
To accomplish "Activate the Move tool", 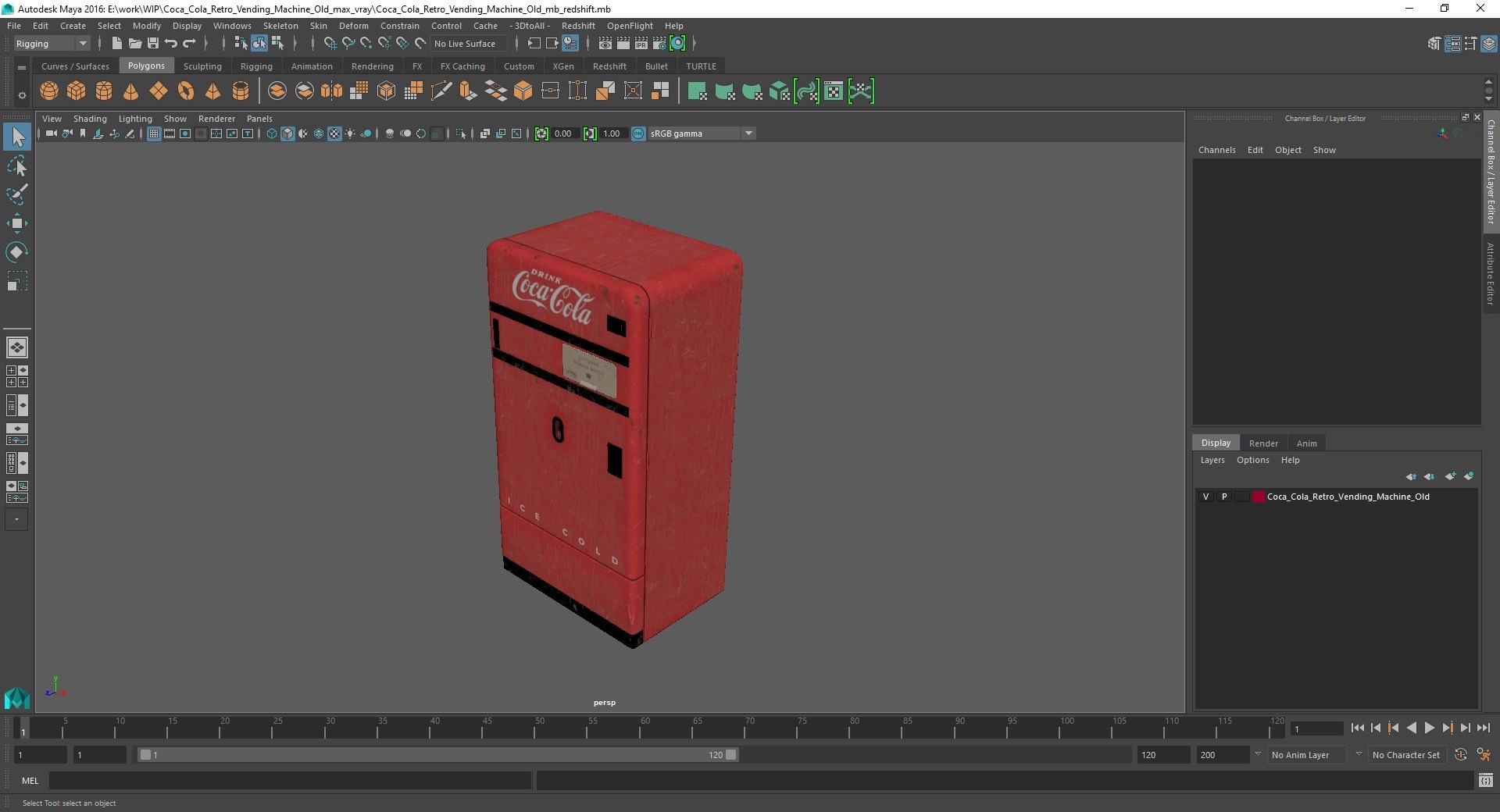I will click(16, 223).
